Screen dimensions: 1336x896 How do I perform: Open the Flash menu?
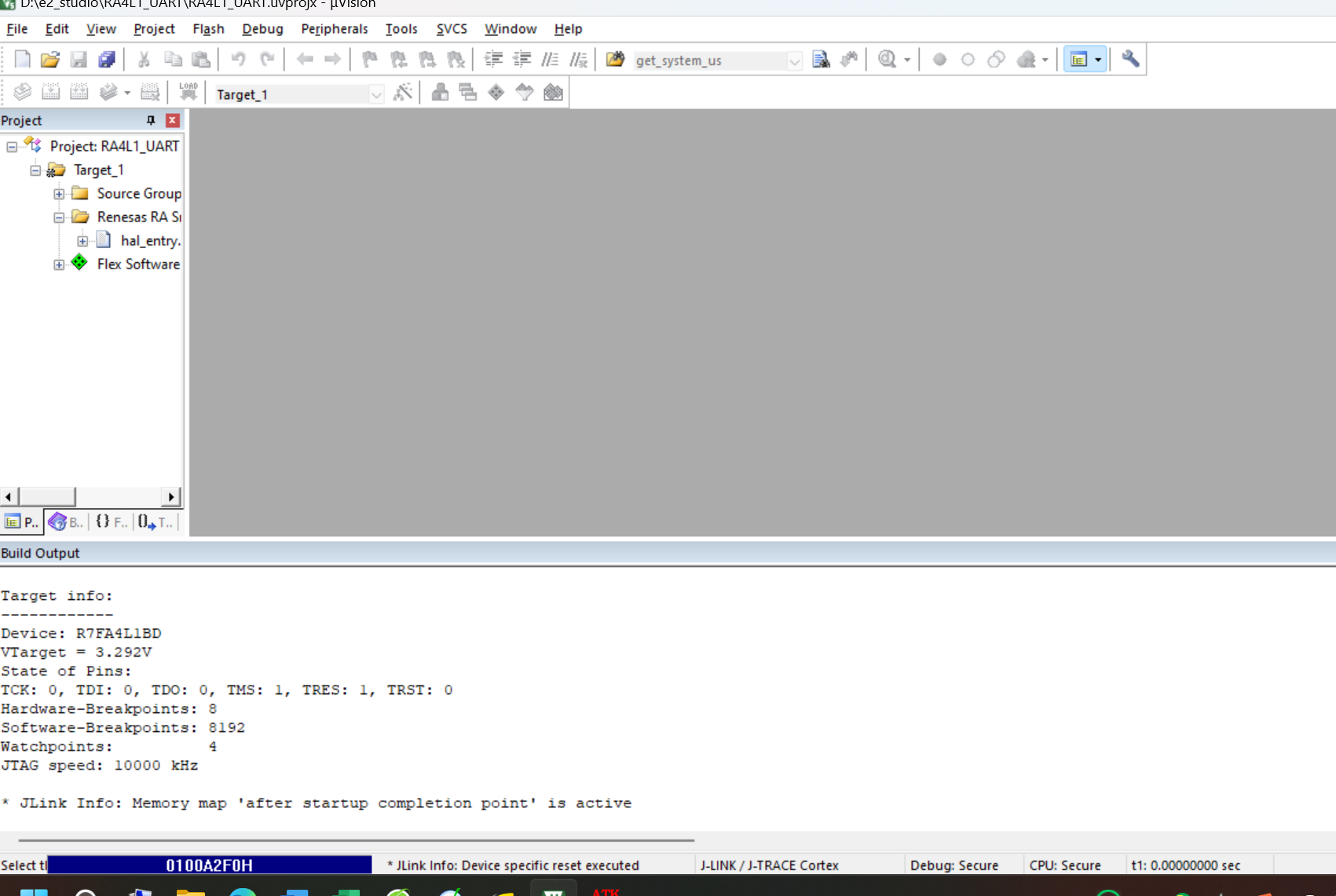click(x=208, y=29)
